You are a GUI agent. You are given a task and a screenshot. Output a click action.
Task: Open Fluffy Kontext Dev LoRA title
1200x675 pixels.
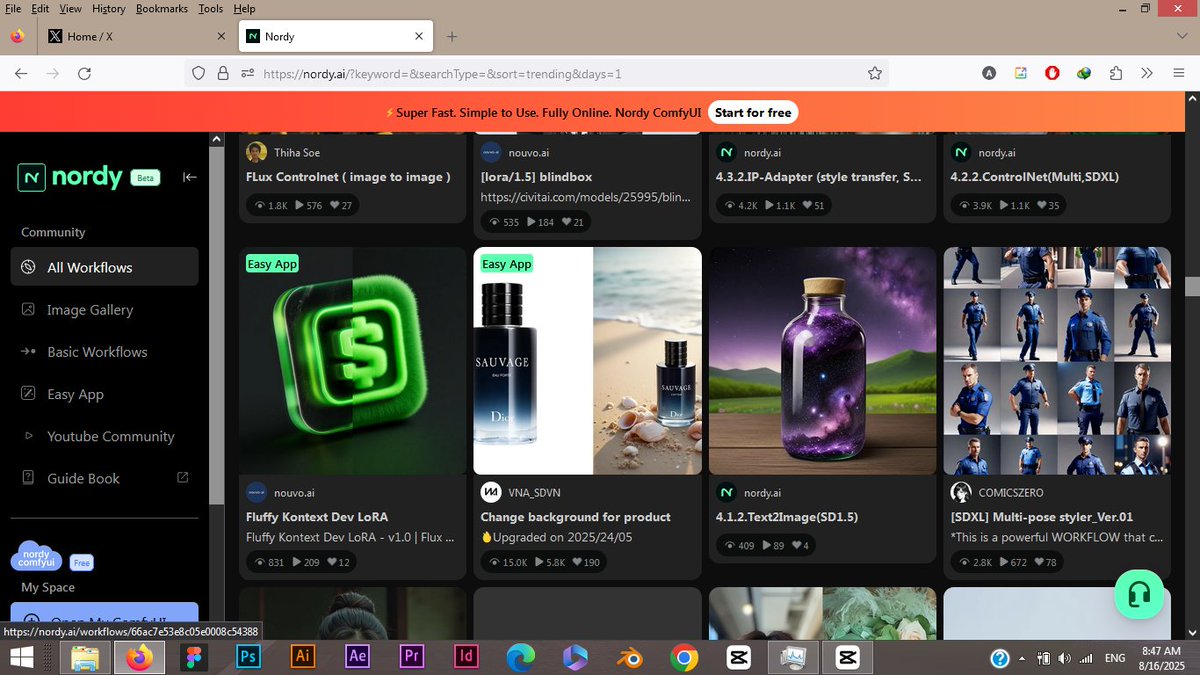[317, 517]
